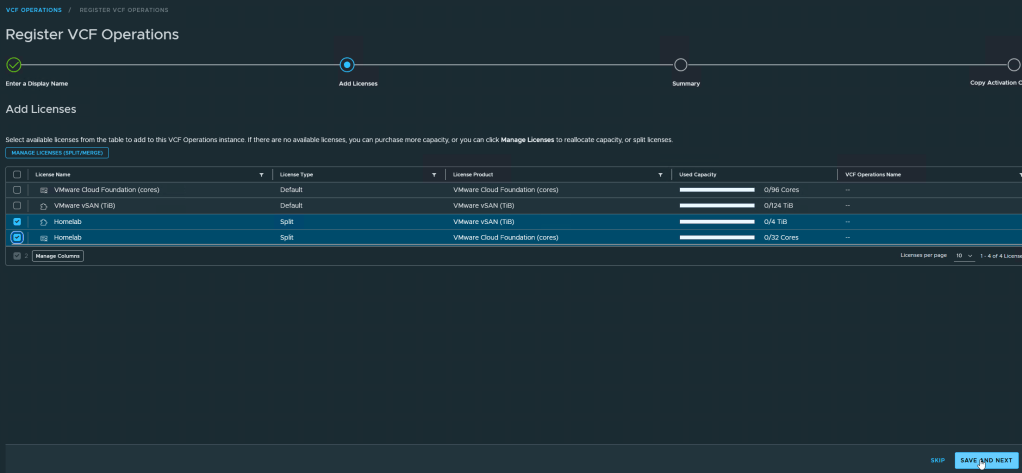The image size is (1022, 473).
Task: Click the VMware vSAN (TiB) license icon
Action: (x=44, y=206)
